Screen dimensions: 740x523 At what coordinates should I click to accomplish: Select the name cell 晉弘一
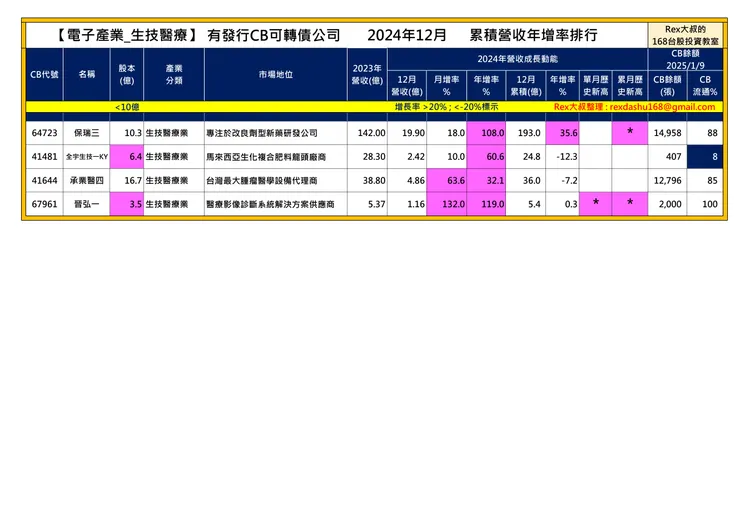click(x=87, y=204)
